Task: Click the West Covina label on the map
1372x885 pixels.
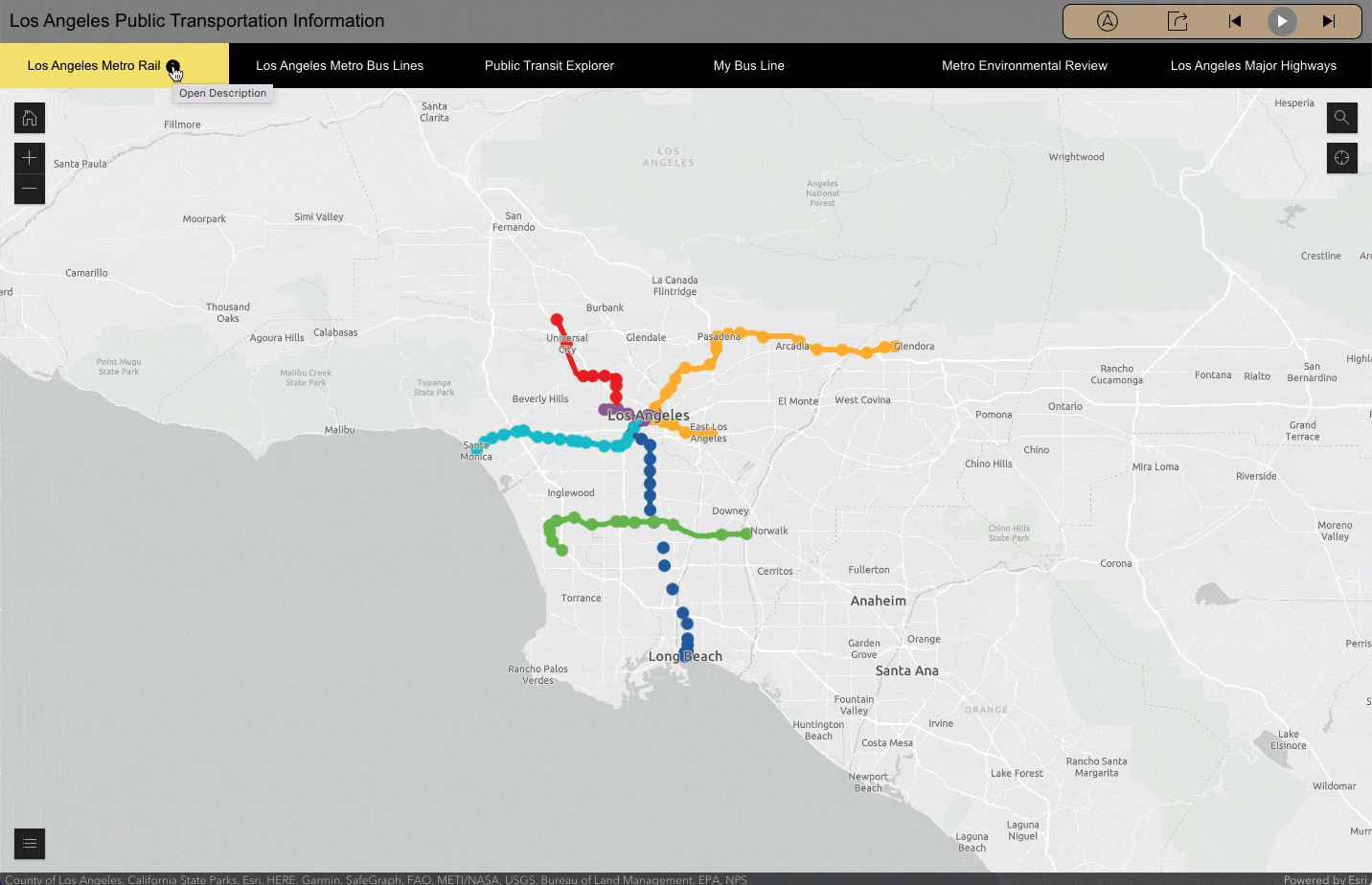Action: coord(862,400)
